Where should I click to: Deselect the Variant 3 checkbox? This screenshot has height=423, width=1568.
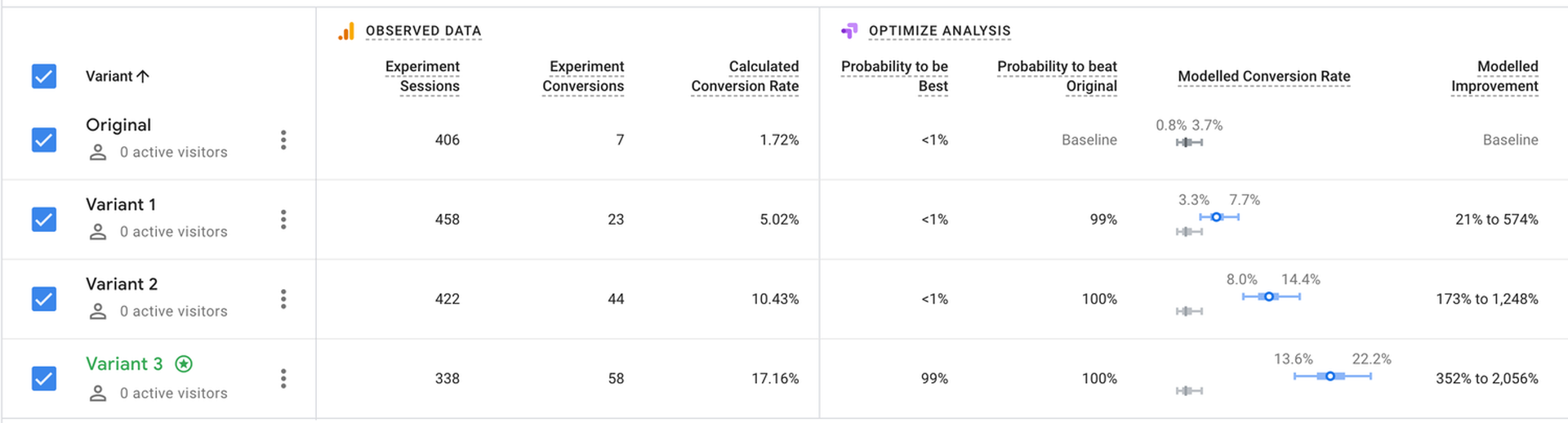(x=44, y=378)
